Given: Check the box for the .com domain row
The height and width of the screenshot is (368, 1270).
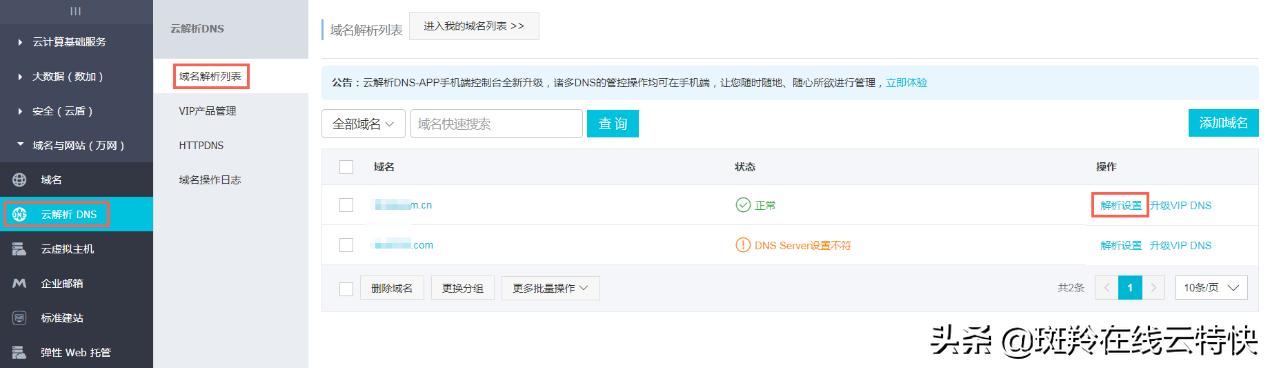Looking at the screenshot, I should 347,245.
